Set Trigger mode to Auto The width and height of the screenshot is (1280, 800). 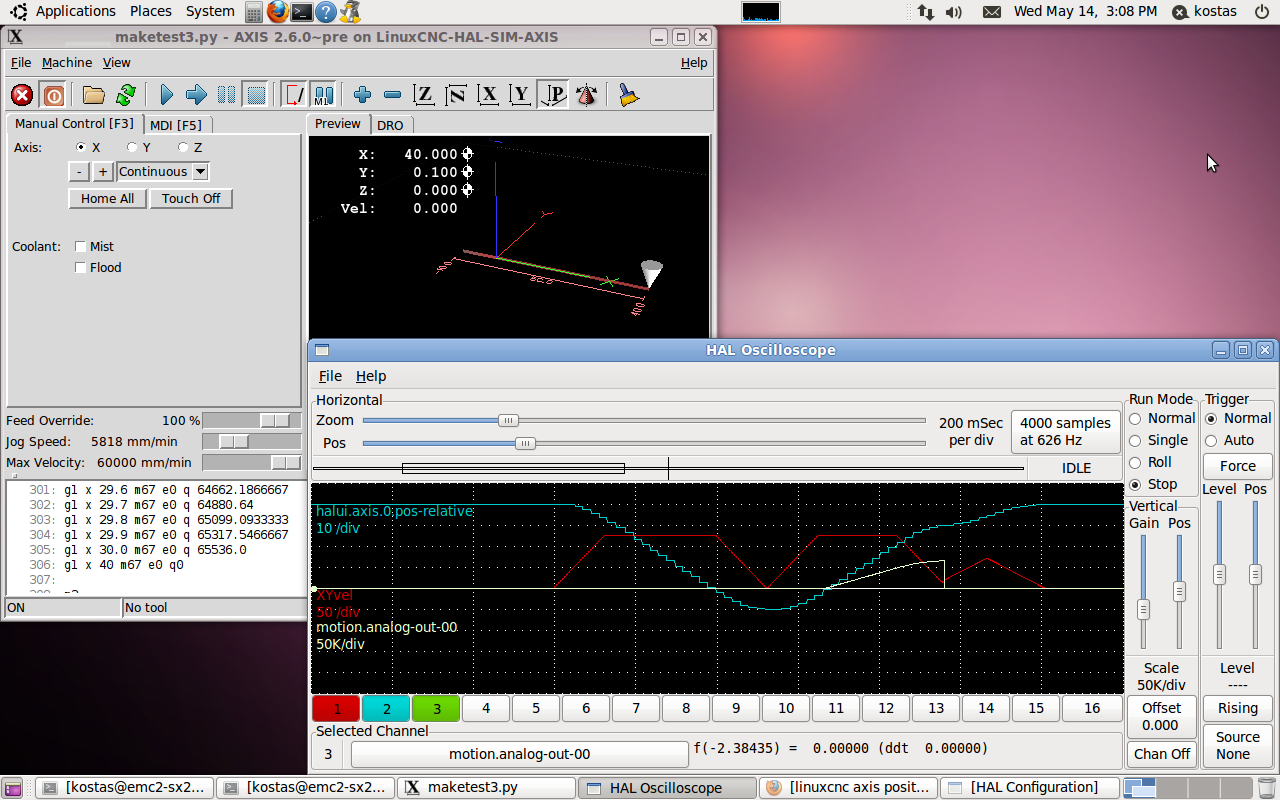point(1211,441)
